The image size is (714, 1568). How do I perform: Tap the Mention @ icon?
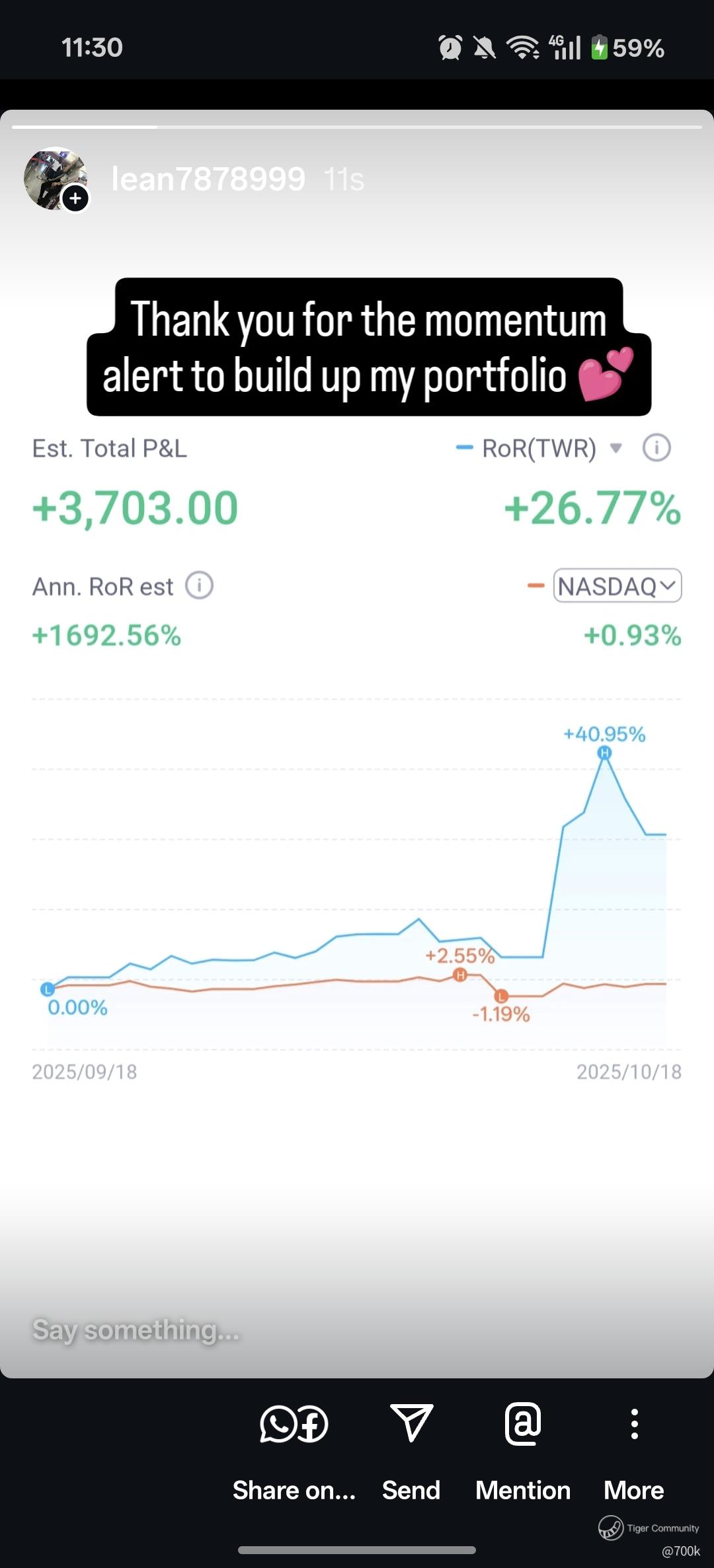click(523, 1423)
